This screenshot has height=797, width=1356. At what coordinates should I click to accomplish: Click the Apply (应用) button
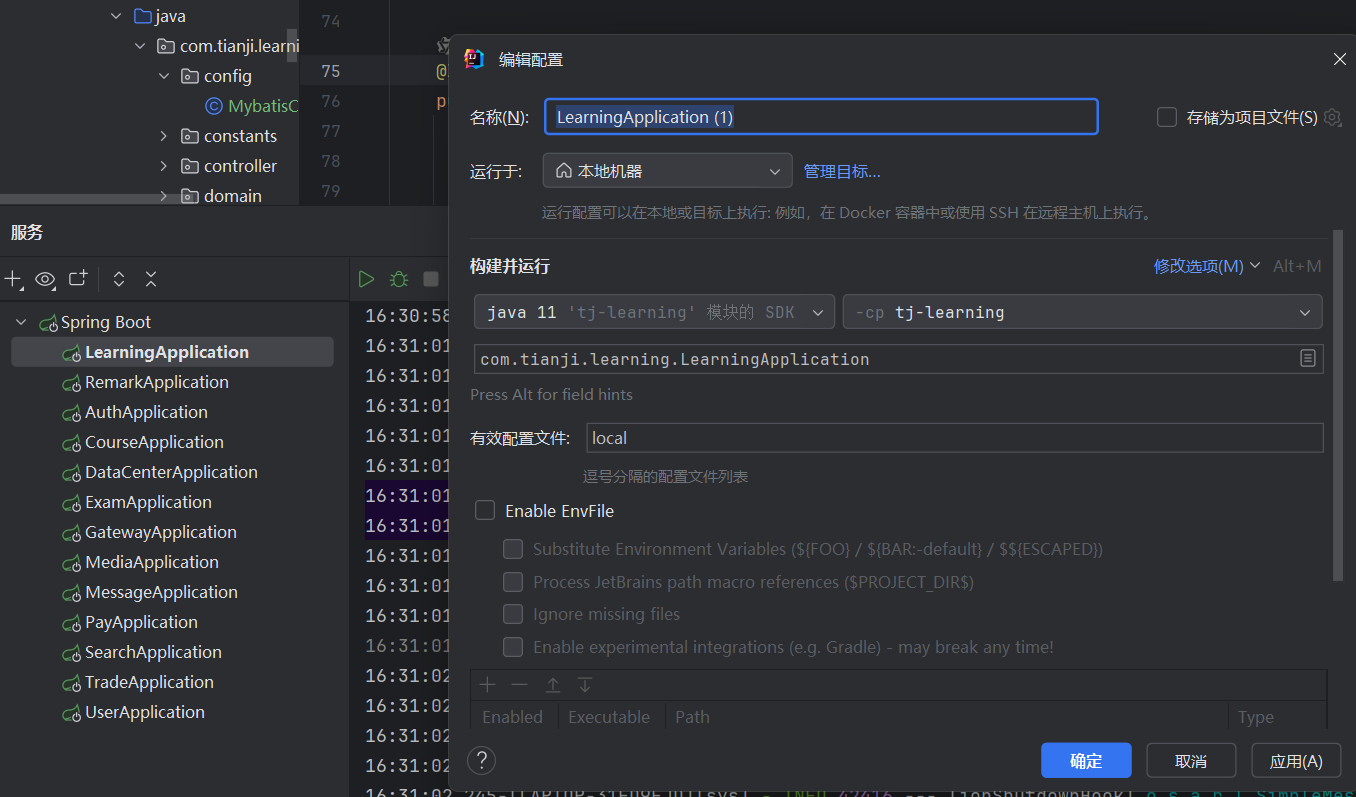pyautogui.click(x=1296, y=761)
